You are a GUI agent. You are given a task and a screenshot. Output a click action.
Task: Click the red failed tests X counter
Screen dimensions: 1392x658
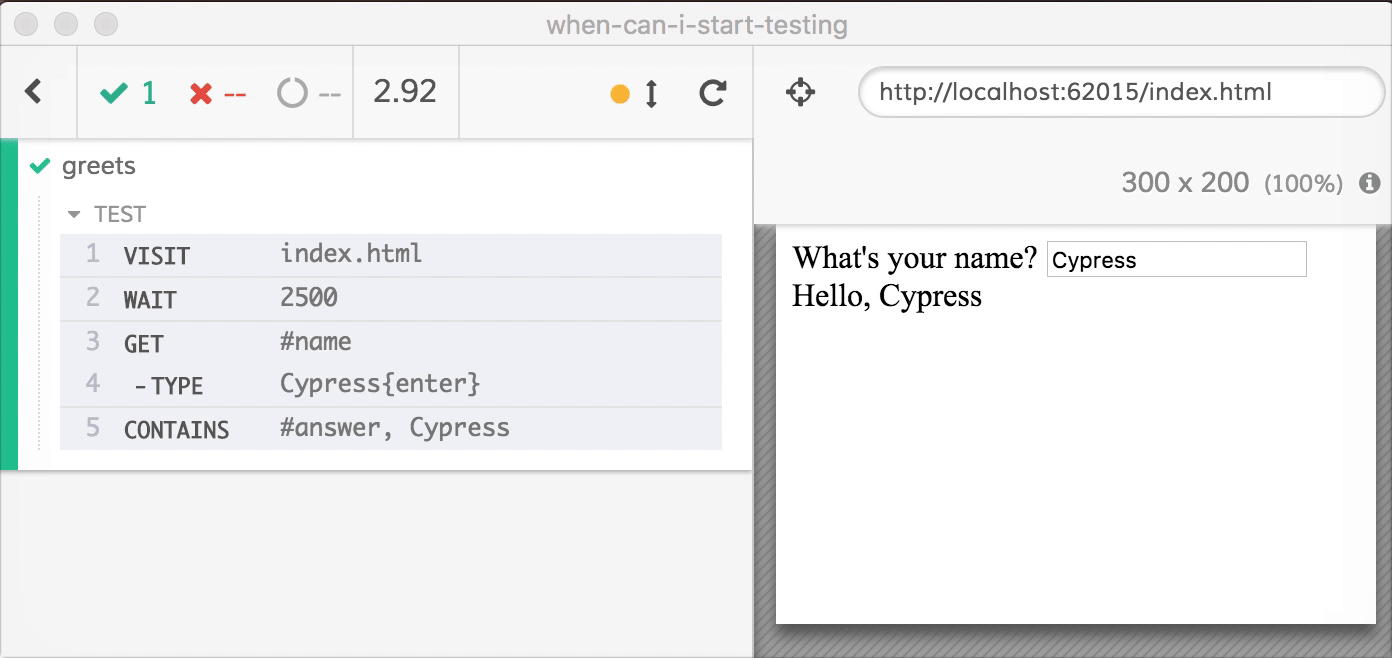[217, 94]
